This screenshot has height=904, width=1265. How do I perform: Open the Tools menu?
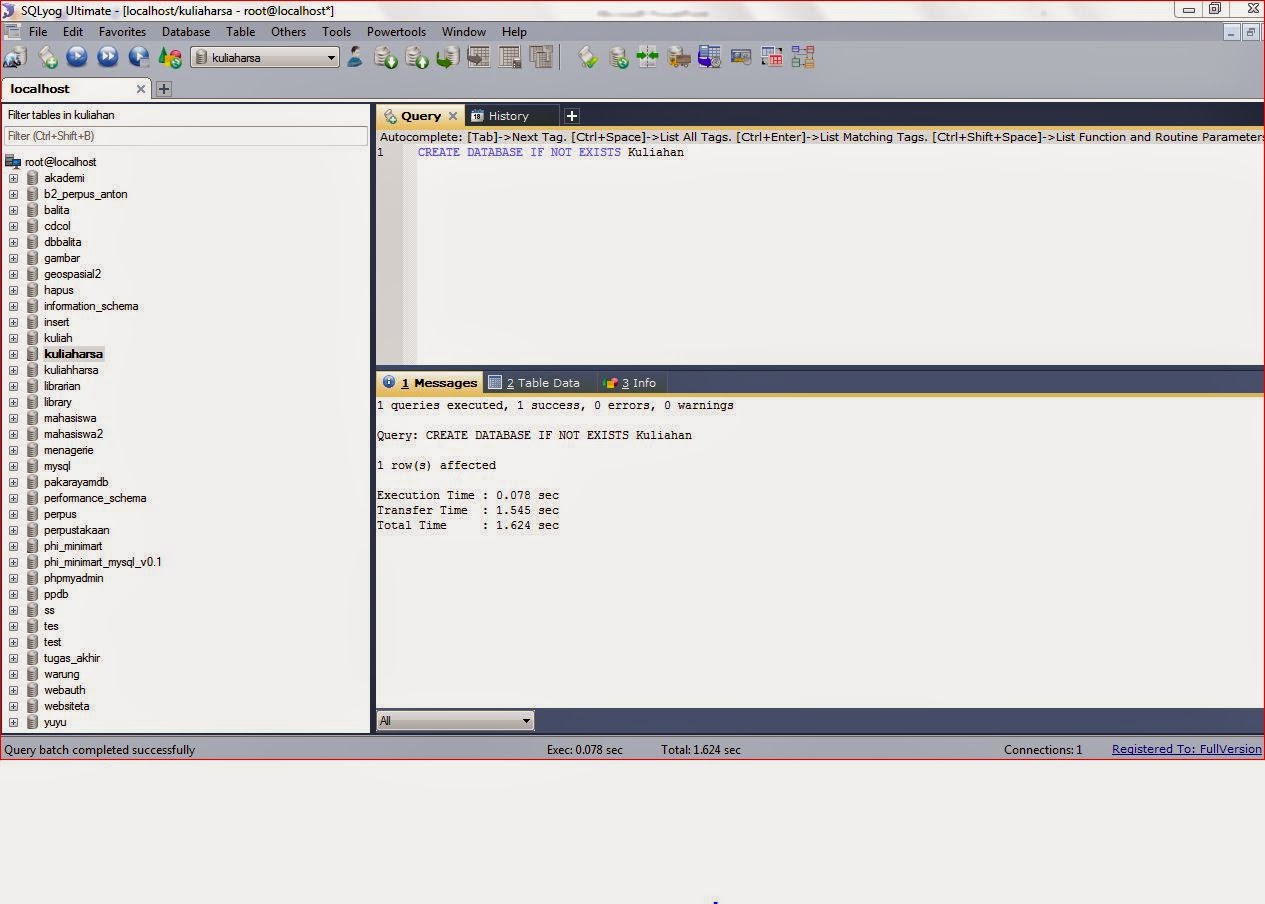pos(336,31)
